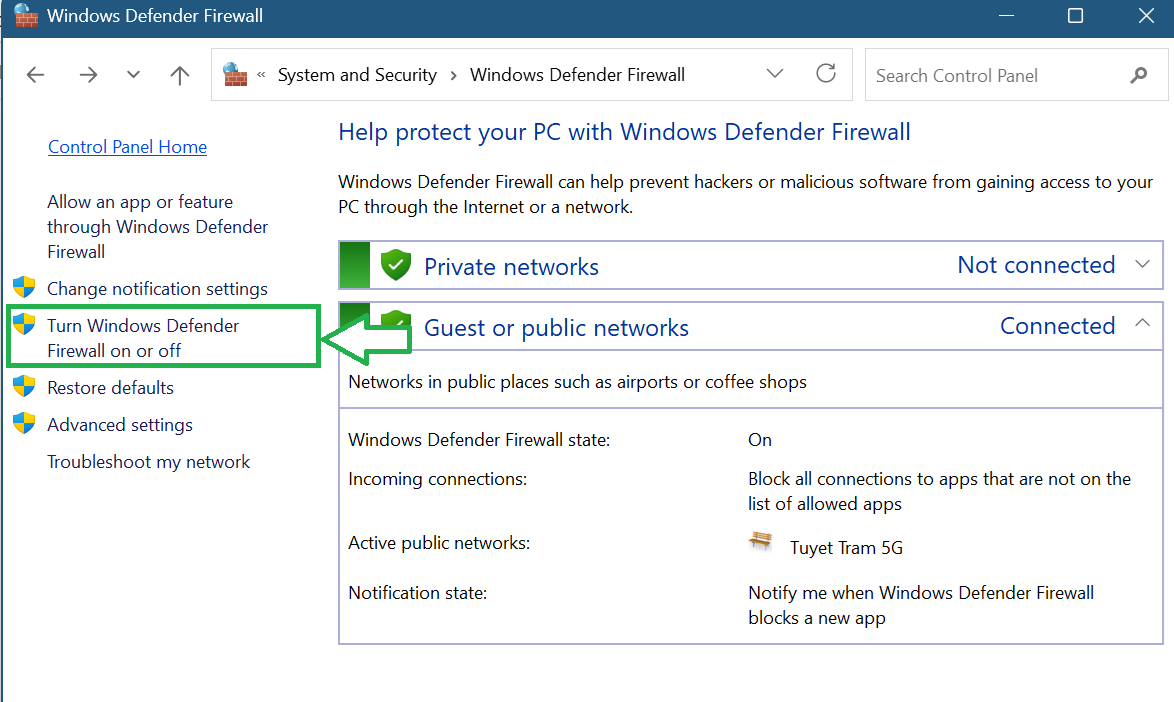Open Advanced settings
The height and width of the screenshot is (702, 1174).
[120, 425]
